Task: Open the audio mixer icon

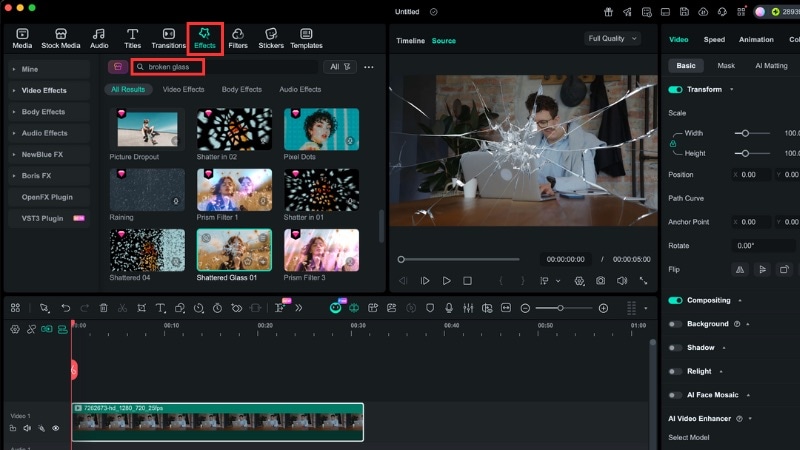Action: tap(468, 308)
